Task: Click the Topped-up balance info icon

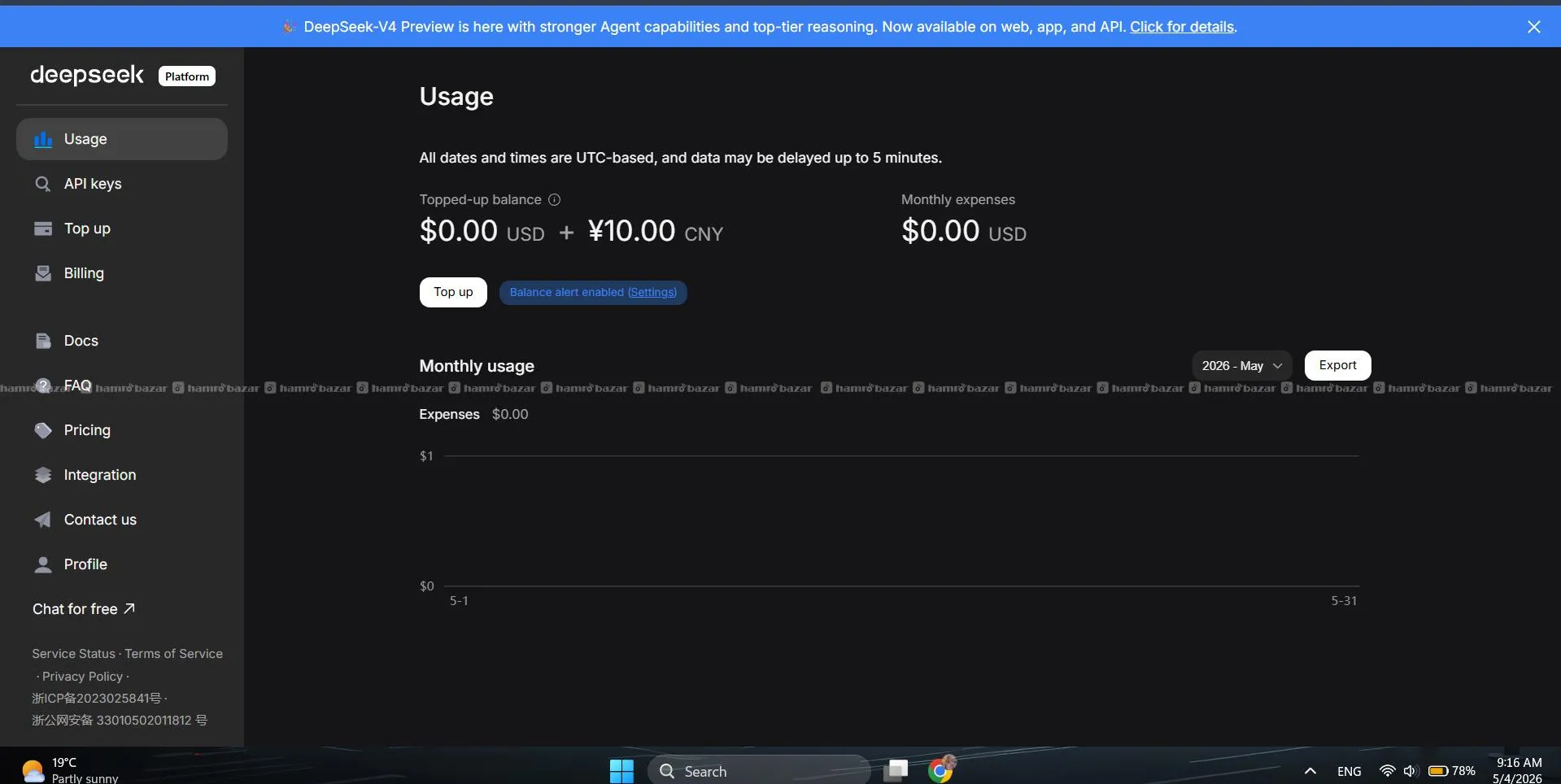Action: pos(554,199)
